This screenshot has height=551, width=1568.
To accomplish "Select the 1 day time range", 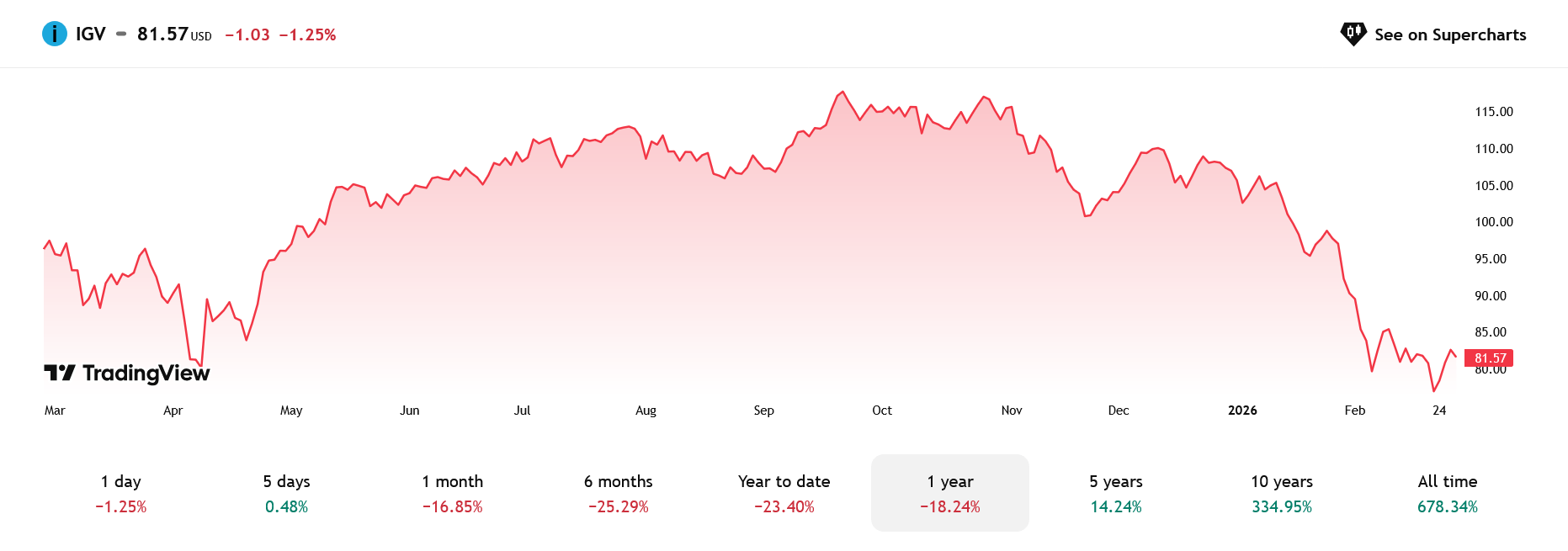I will pos(121,493).
